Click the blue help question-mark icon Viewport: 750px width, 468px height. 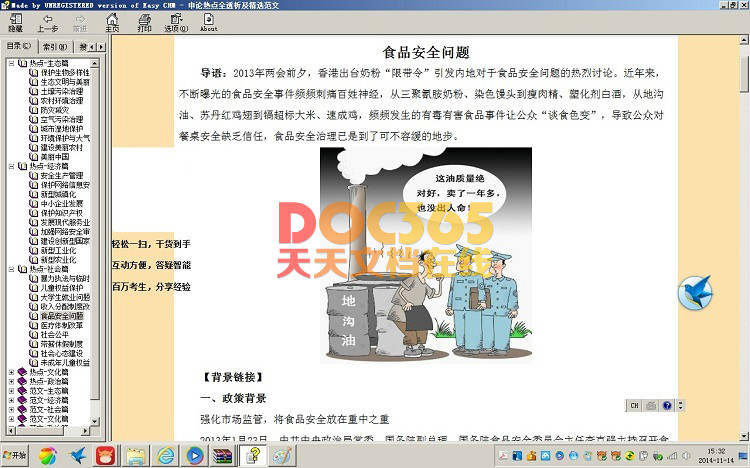[667, 405]
